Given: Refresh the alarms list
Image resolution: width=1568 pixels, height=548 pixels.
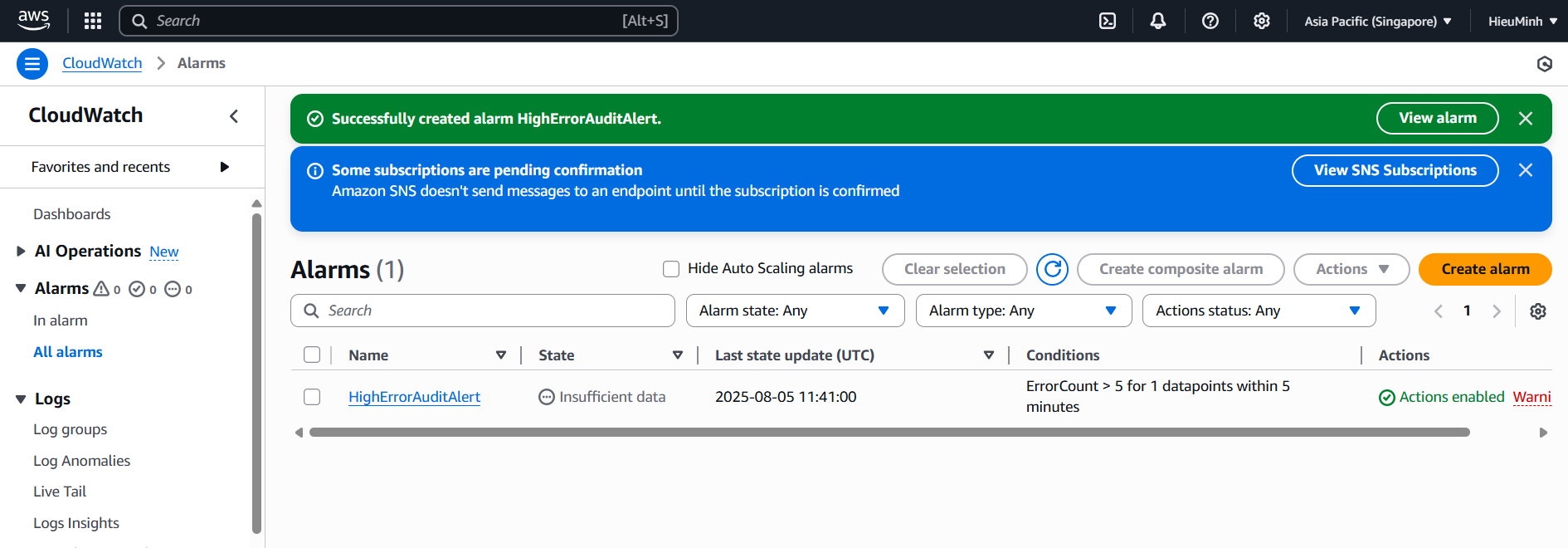Looking at the screenshot, I should pos(1052,269).
